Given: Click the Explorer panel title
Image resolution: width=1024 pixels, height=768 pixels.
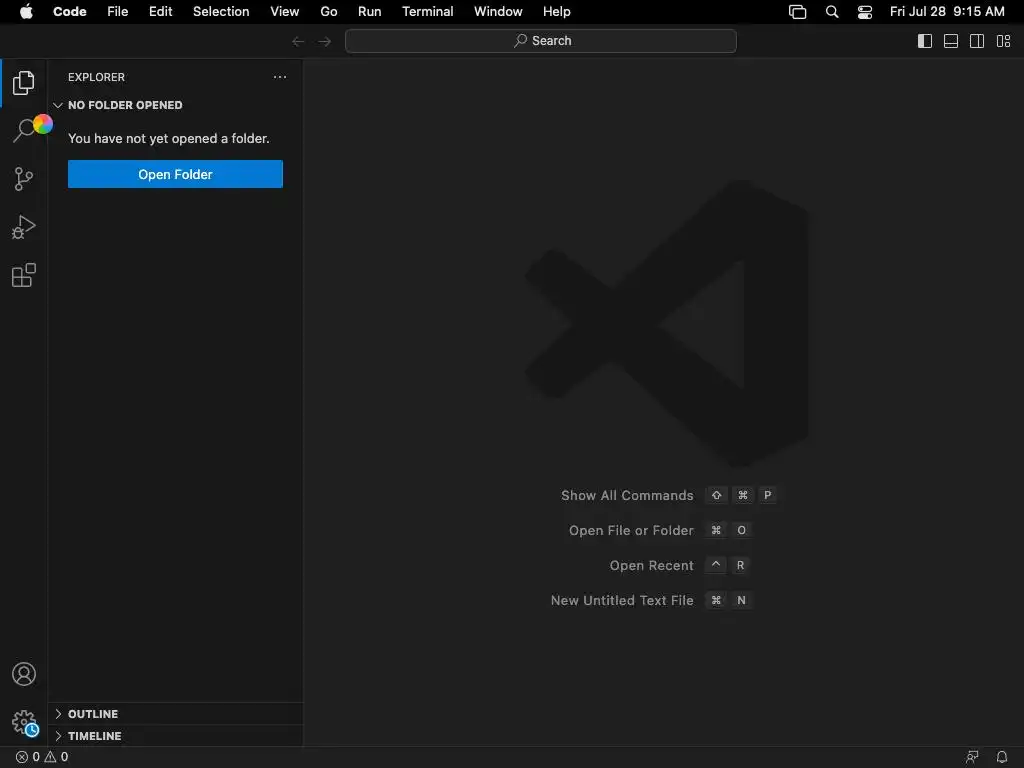Looking at the screenshot, I should point(97,77).
